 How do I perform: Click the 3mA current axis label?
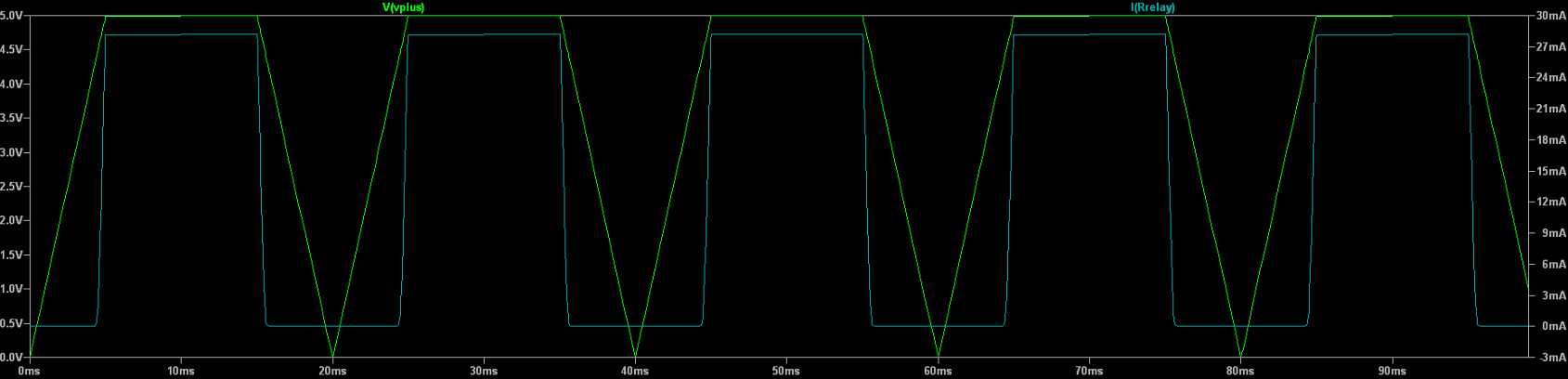(1554, 295)
